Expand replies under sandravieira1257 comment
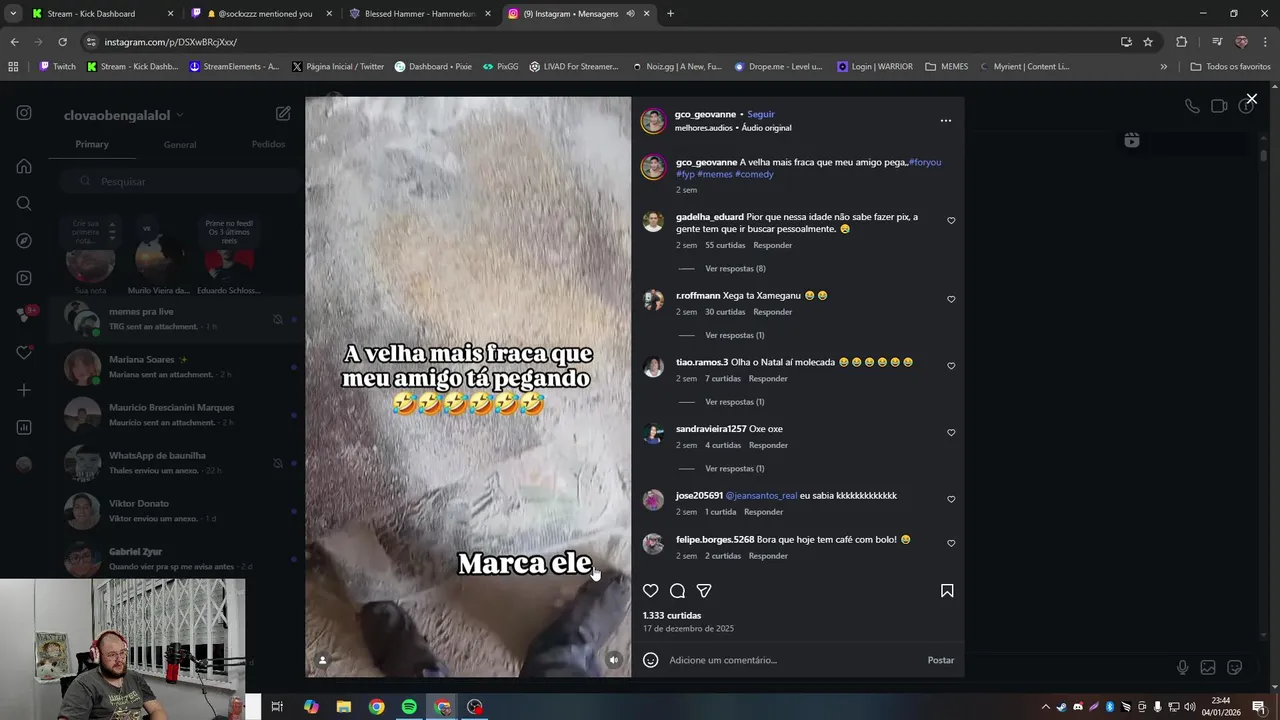This screenshot has height=720, width=1280. [735, 469]
